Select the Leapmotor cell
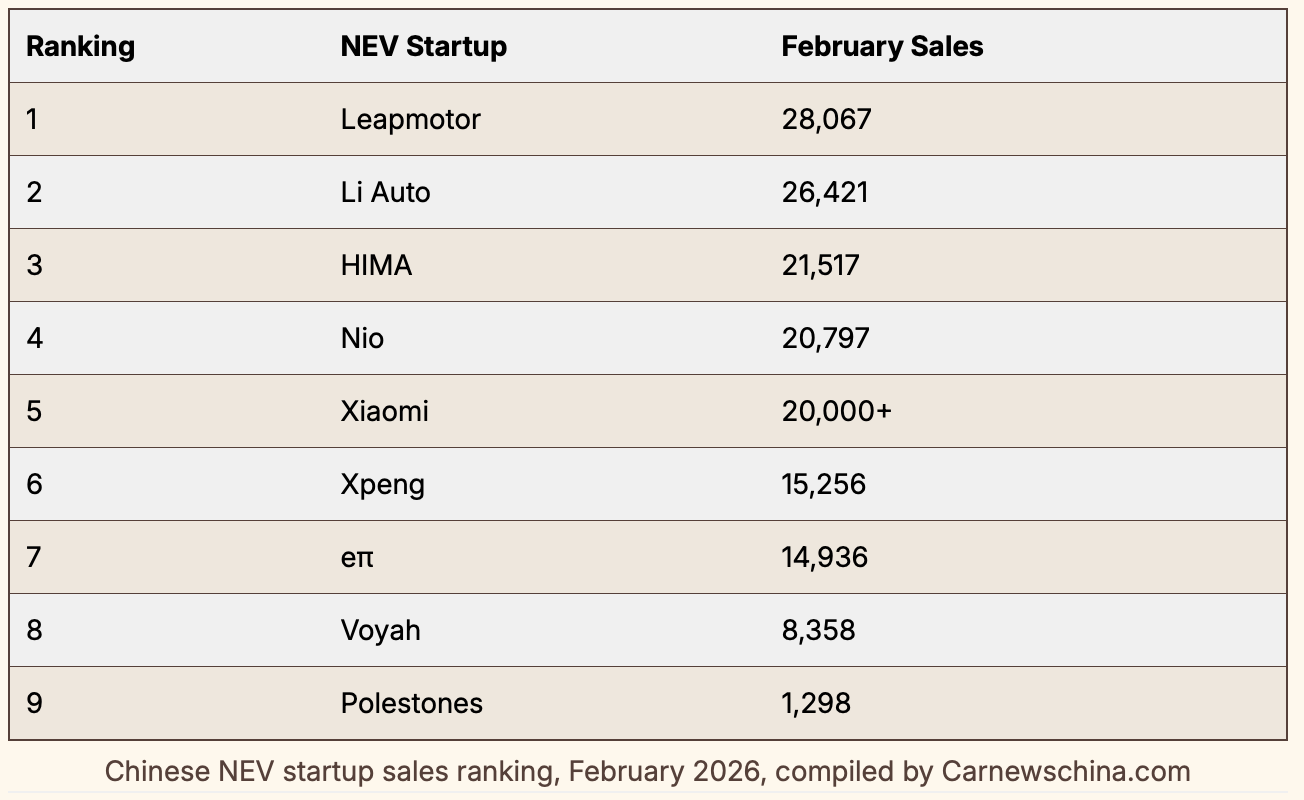 (410, 119)
